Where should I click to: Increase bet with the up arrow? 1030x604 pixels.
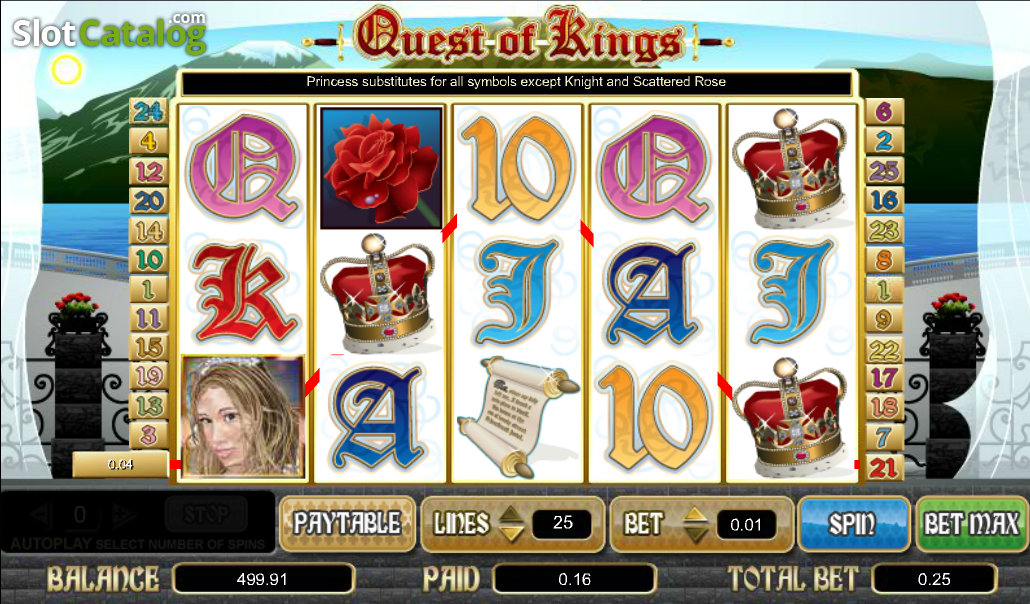(x=696, y=515)
